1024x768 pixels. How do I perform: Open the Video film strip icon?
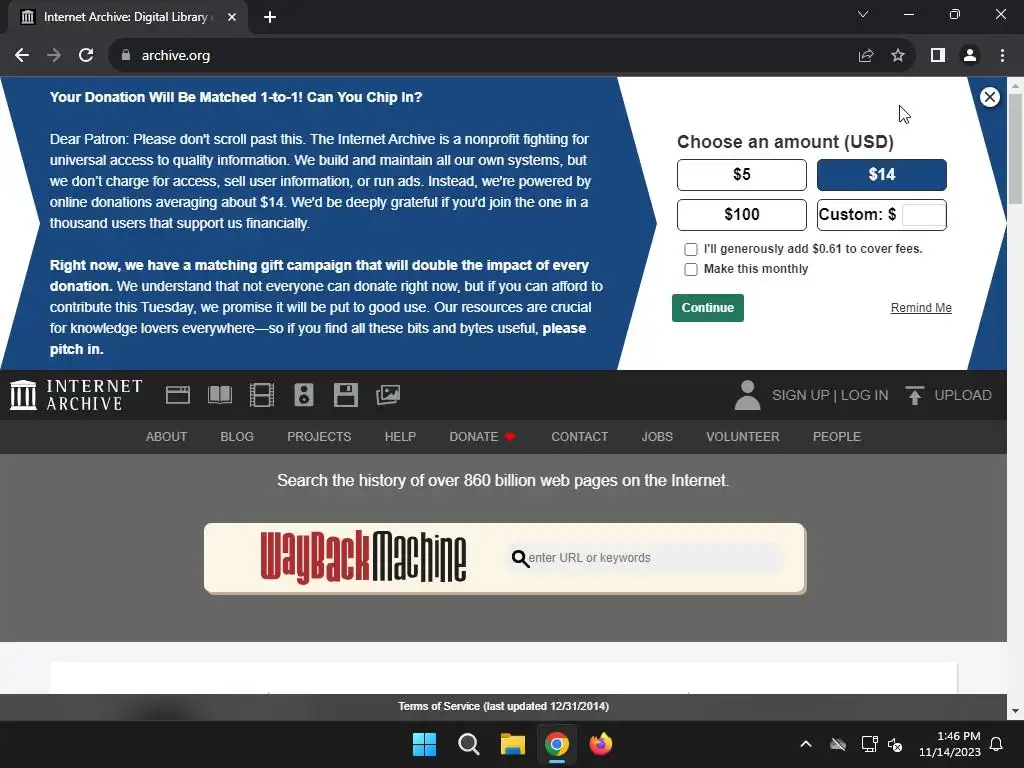pos(262,395)
